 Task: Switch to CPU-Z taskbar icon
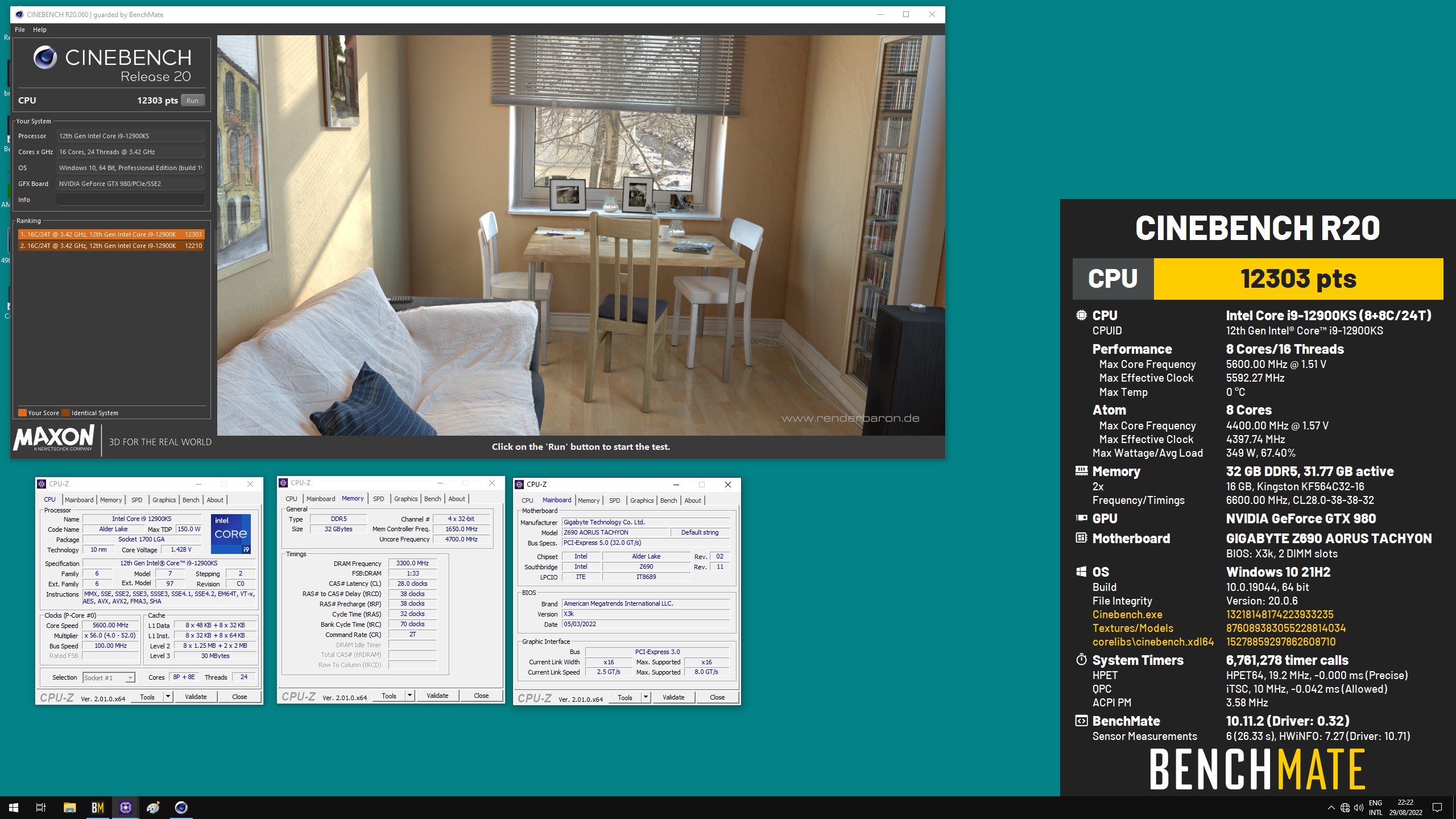click(125, 807)
